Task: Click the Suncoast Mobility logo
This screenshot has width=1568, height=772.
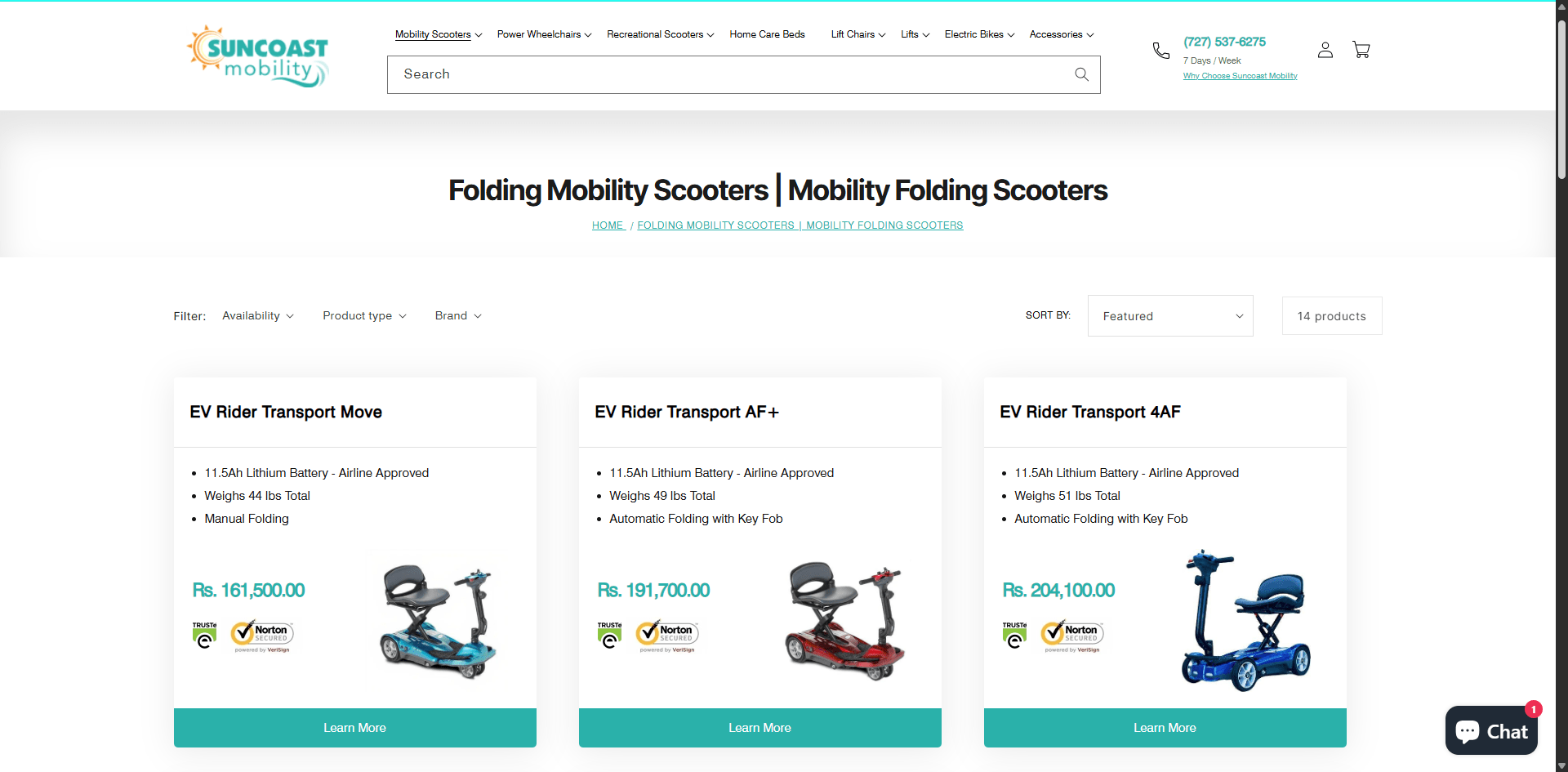Action: 257,56
